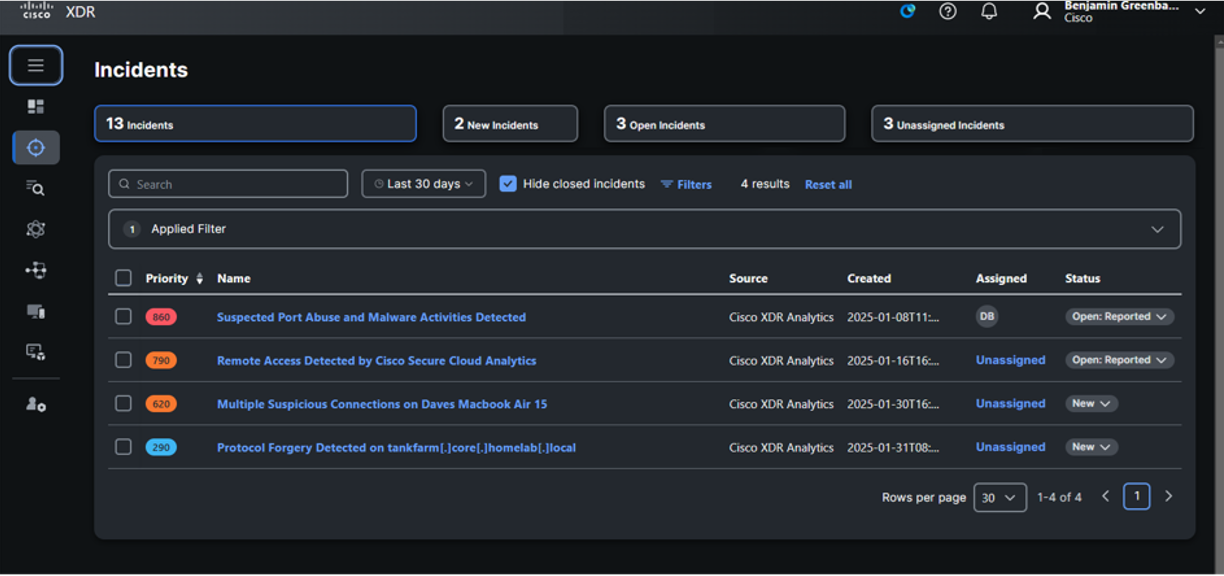Select the checkbox for the 860 priority incident

click(124, 316)
